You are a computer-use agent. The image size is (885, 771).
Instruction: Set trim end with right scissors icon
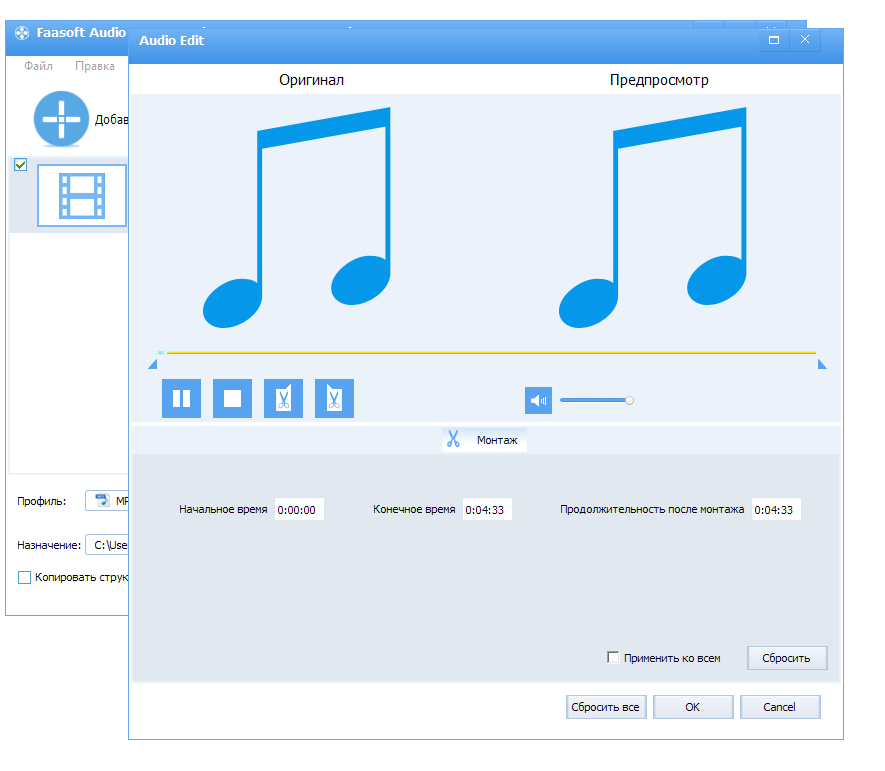click(x=334, y=398)
